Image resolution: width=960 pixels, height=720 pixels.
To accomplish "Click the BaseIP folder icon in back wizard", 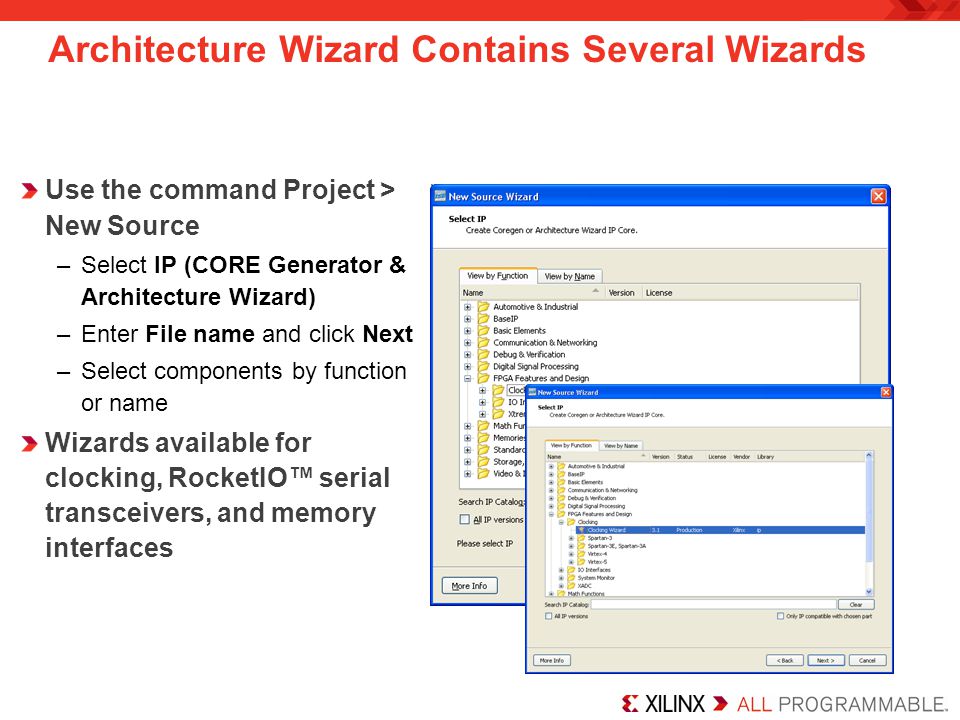I will click(x=484, y=319).
